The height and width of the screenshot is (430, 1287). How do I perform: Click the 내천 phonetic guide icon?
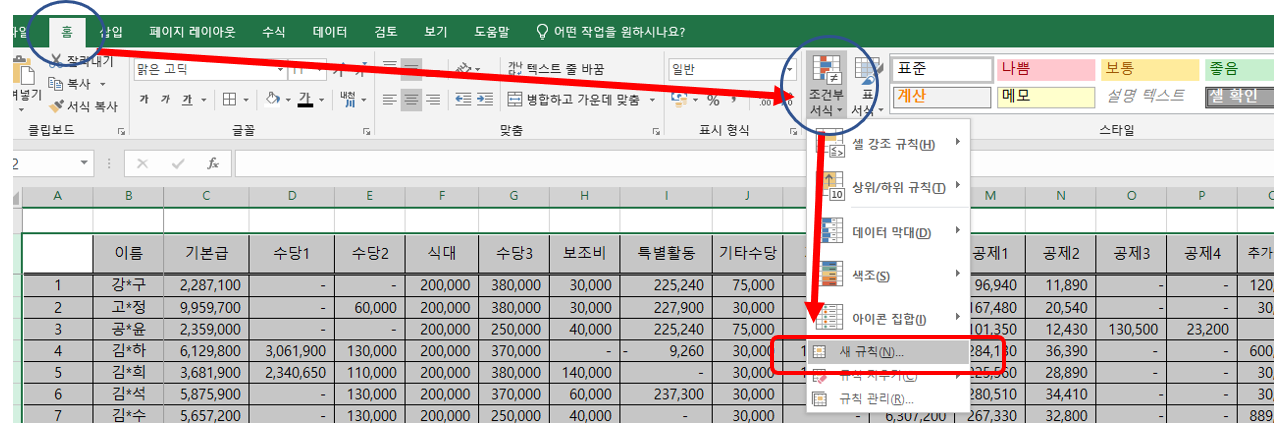pos(346,99)
